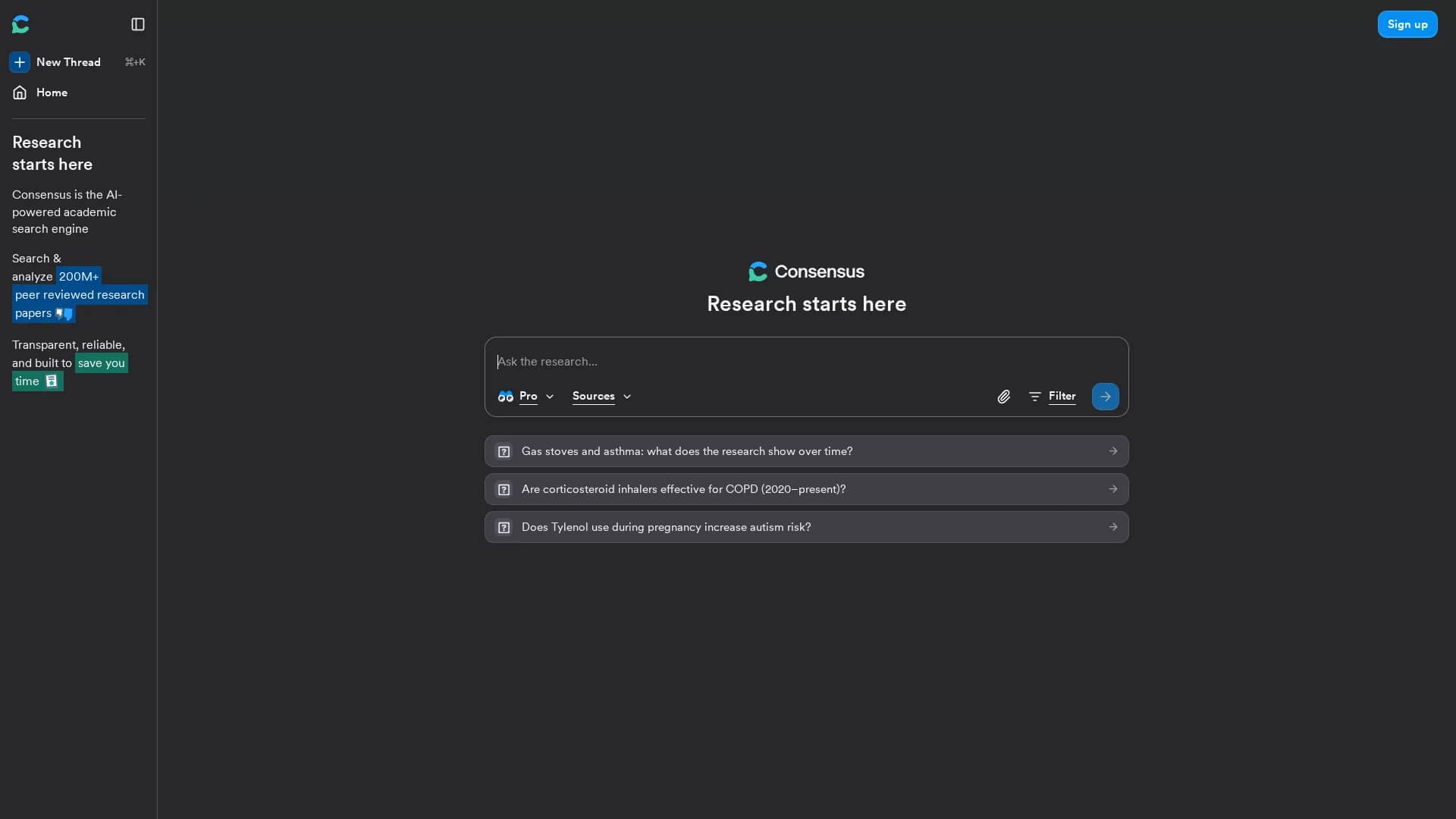Screen dimensions: 1456x819
Task: Open the Filter options
Action: coord(1052,397)
